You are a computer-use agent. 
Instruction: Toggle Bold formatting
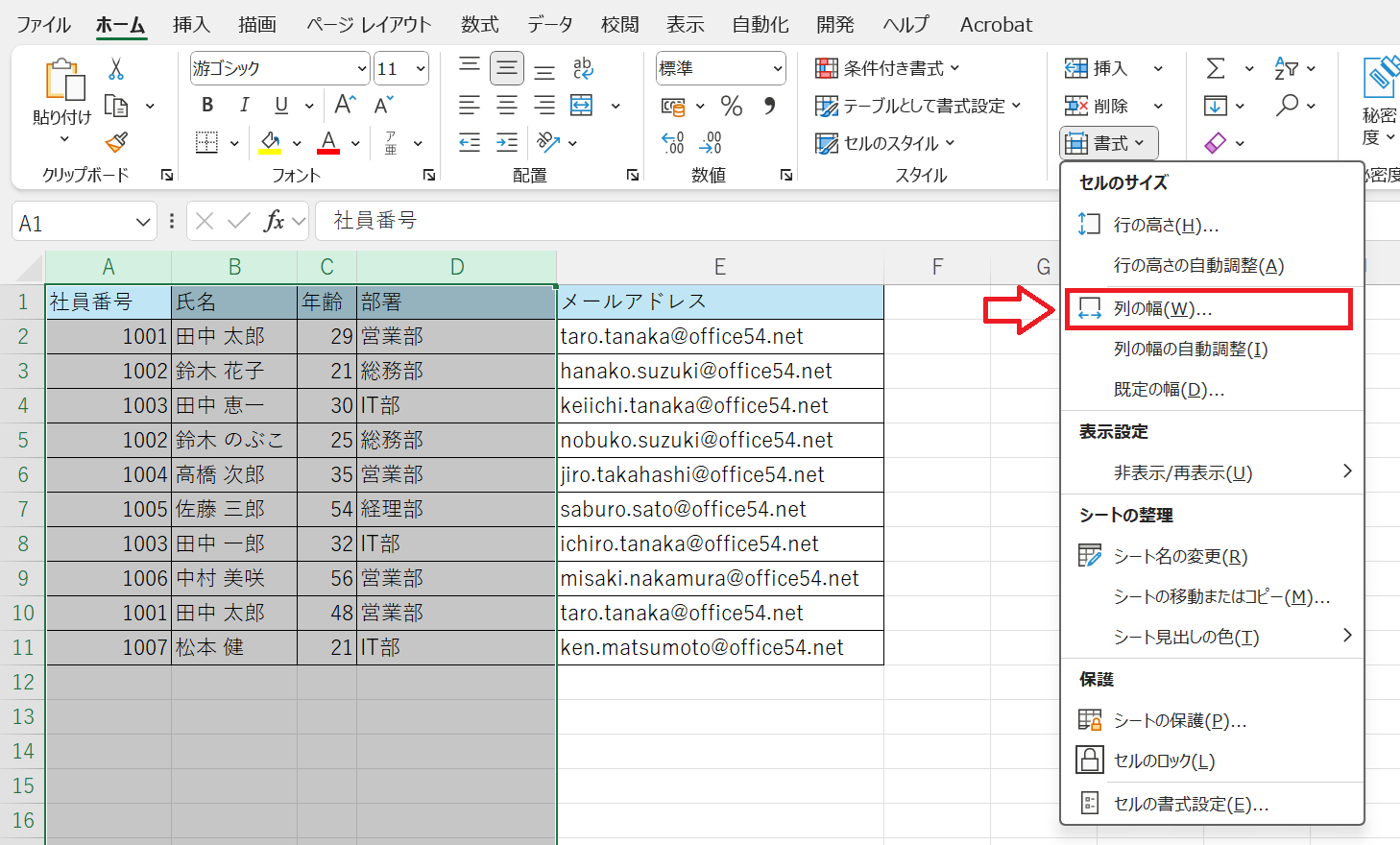tap(207, 106)
